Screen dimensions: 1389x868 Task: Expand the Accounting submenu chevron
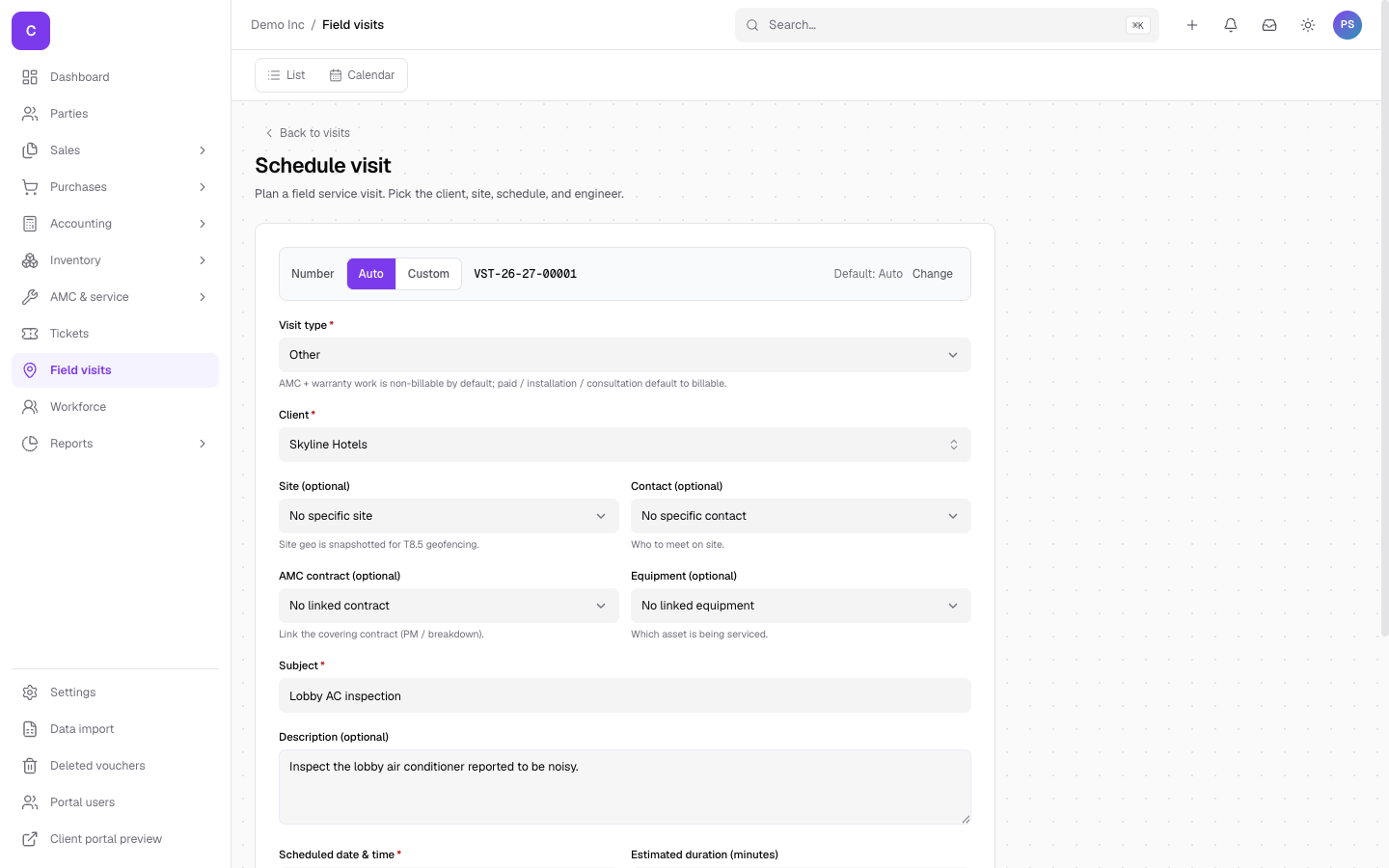(x=203, y=224)
